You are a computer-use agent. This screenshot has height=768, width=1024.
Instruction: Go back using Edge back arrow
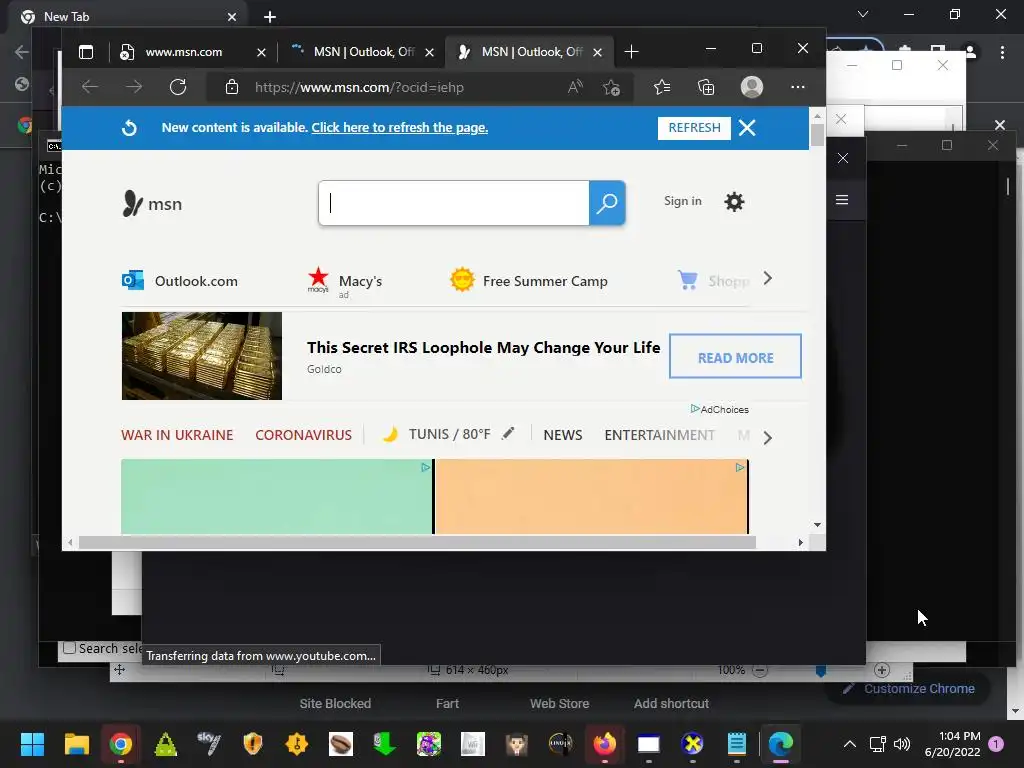(90, 87)
